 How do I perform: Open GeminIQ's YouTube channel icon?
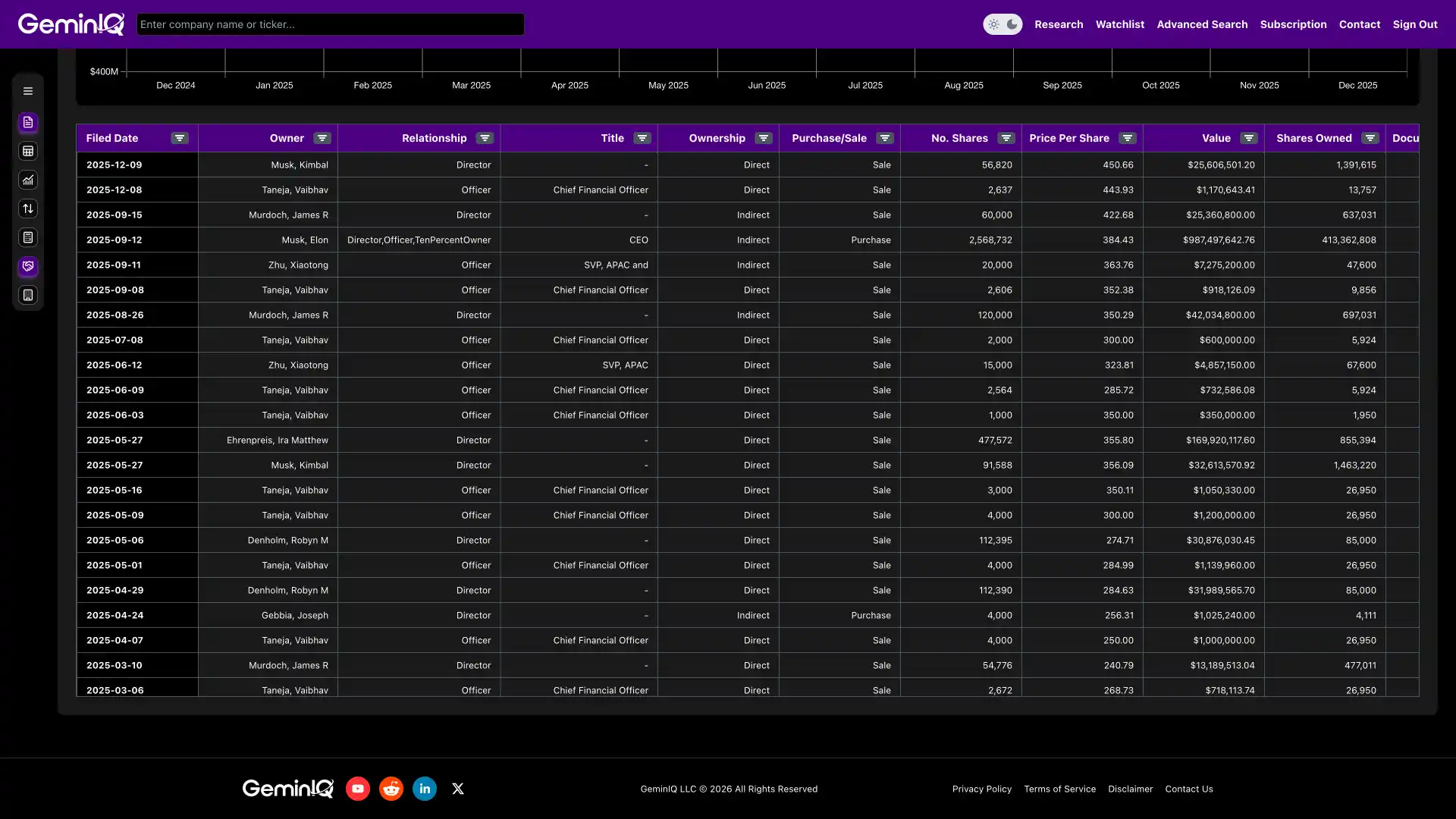(x=357, y=788)
